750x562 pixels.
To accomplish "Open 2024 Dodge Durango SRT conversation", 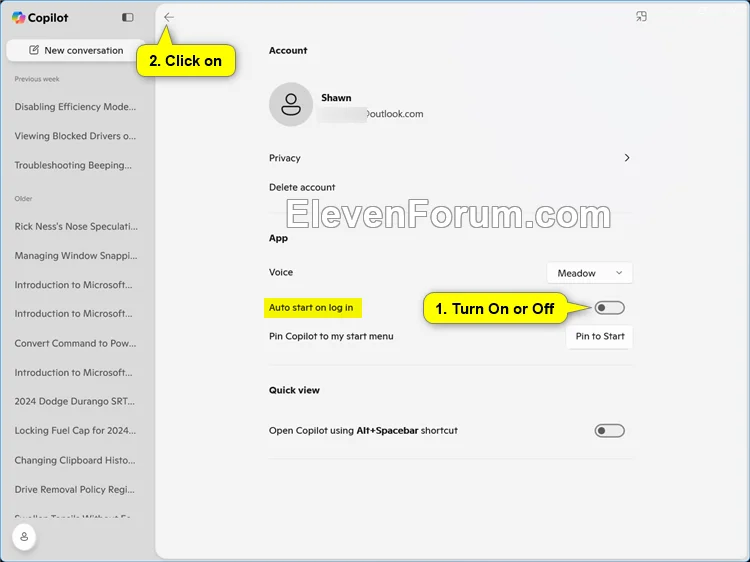I will 75,401.
